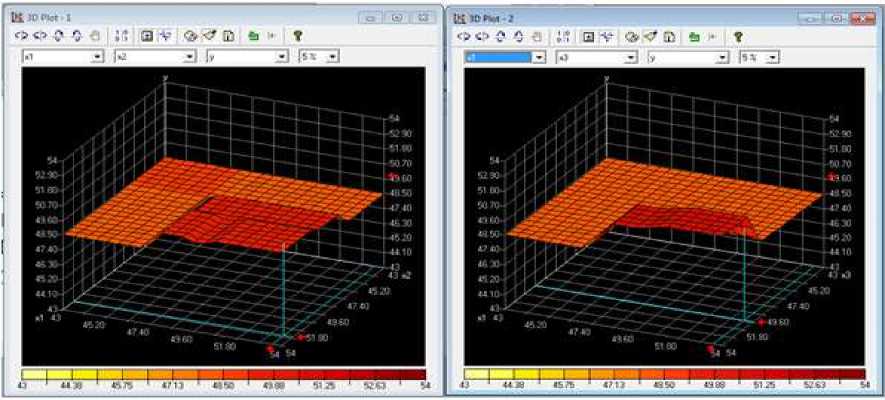Open the x3 axis dropdown in 3D Plot 2
Viewport: 885px width, 400px height.
pos(631,58)
